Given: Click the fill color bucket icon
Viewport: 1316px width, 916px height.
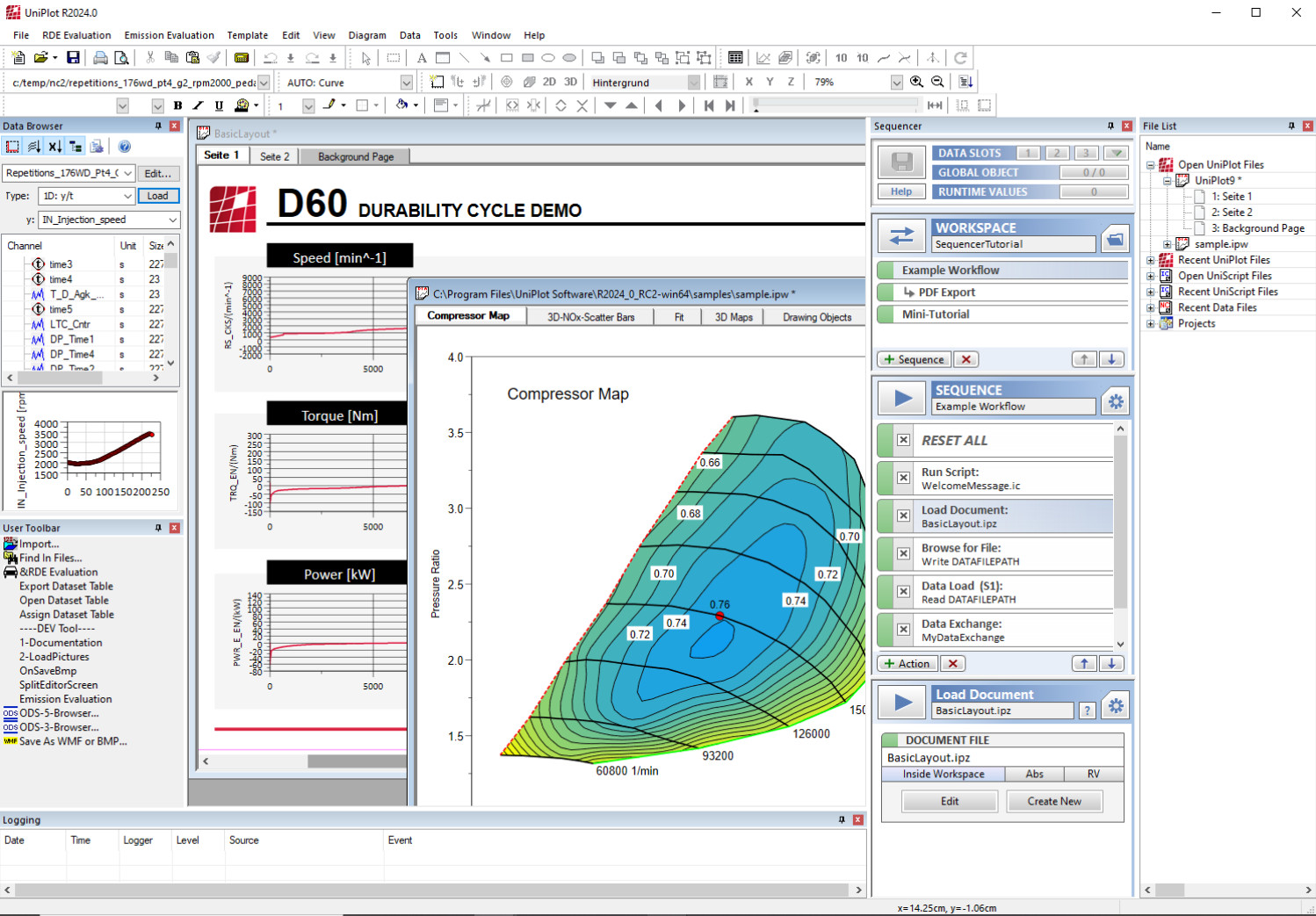Looking at the screenshot, I should pyautogui.click(x=401, y=105).
